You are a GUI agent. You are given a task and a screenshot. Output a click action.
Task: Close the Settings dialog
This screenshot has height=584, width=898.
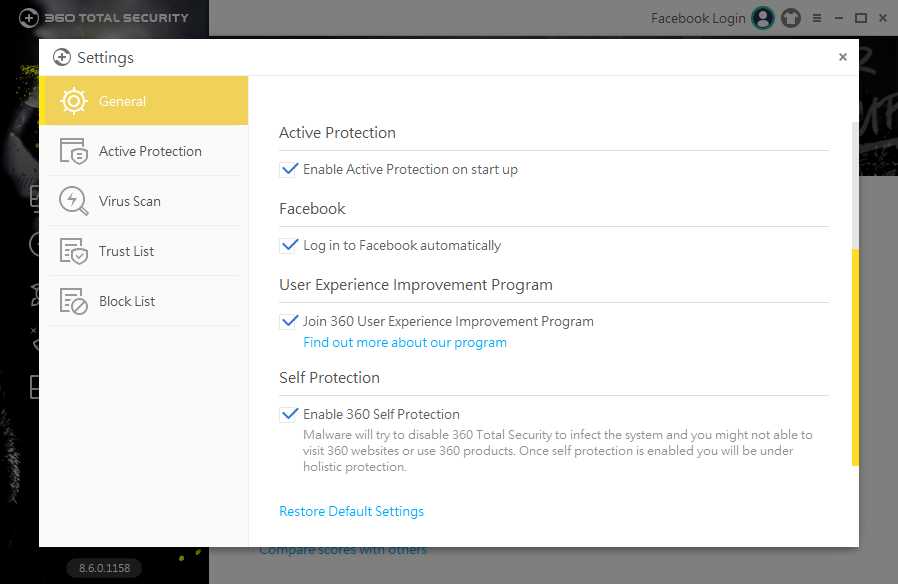[x=843, y=58]
